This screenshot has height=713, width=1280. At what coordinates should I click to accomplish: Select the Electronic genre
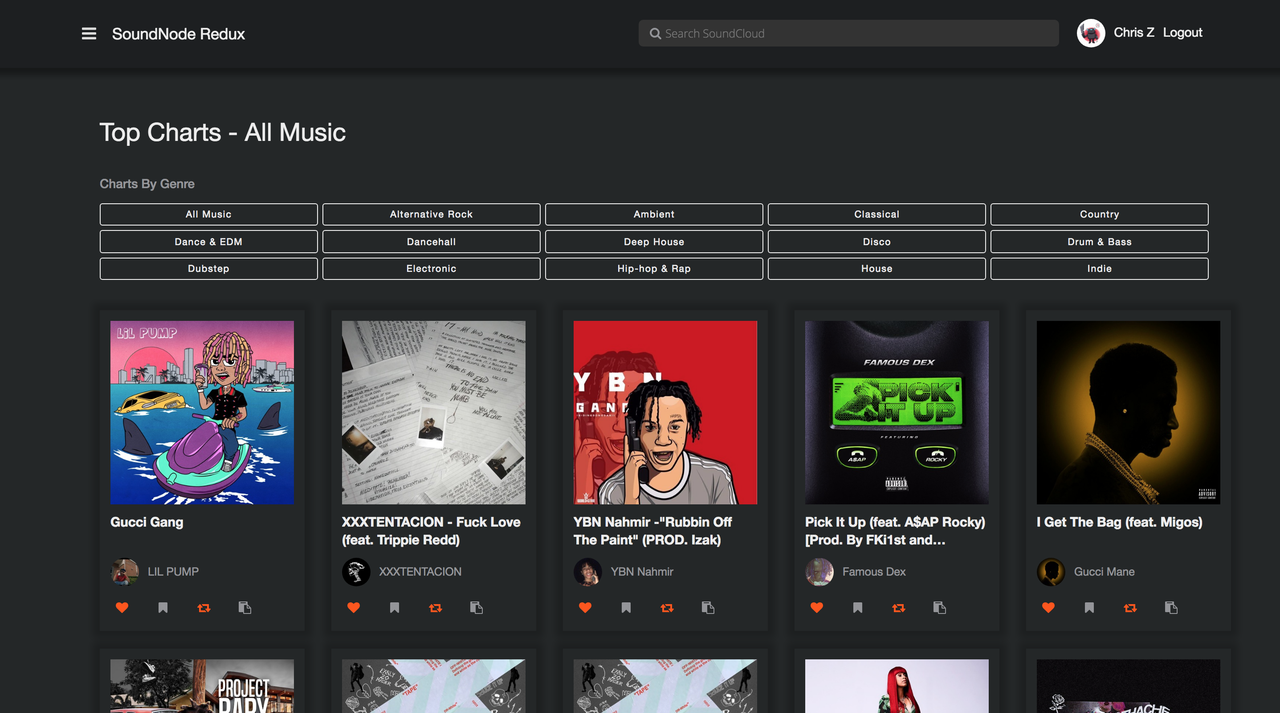(x=431, y=269)
